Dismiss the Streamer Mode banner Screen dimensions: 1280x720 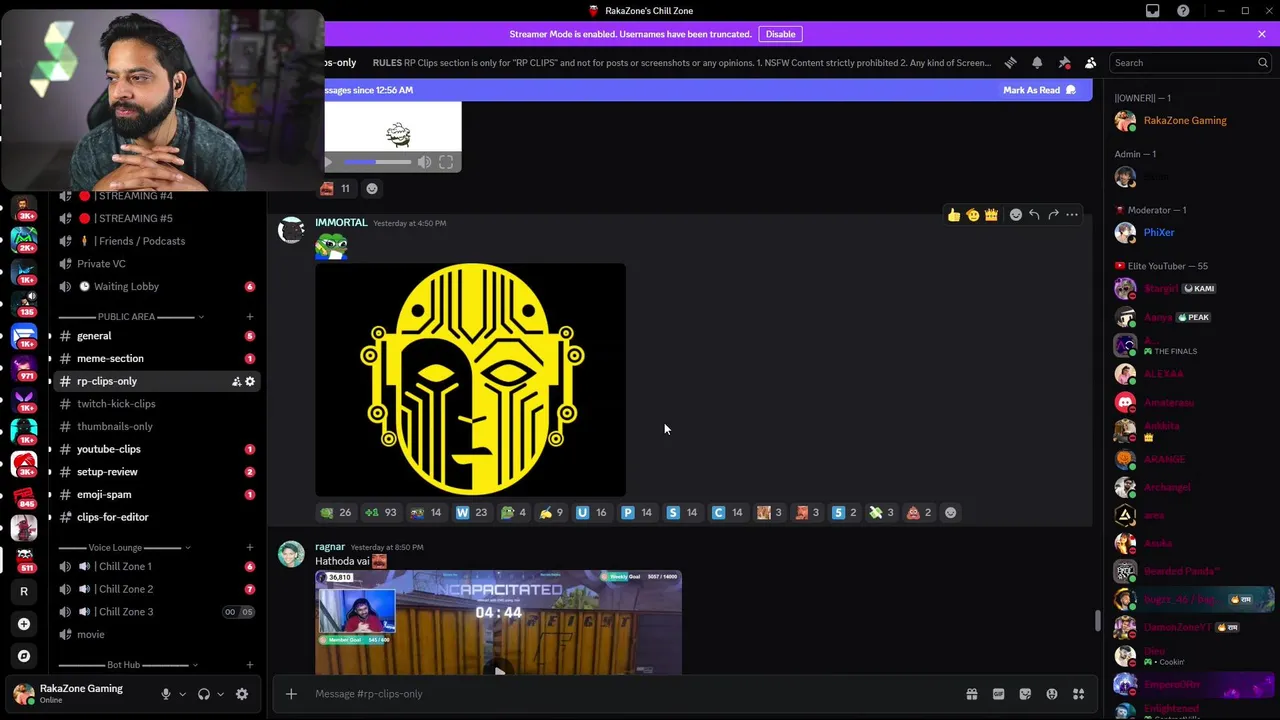(x=1262, y=34)
